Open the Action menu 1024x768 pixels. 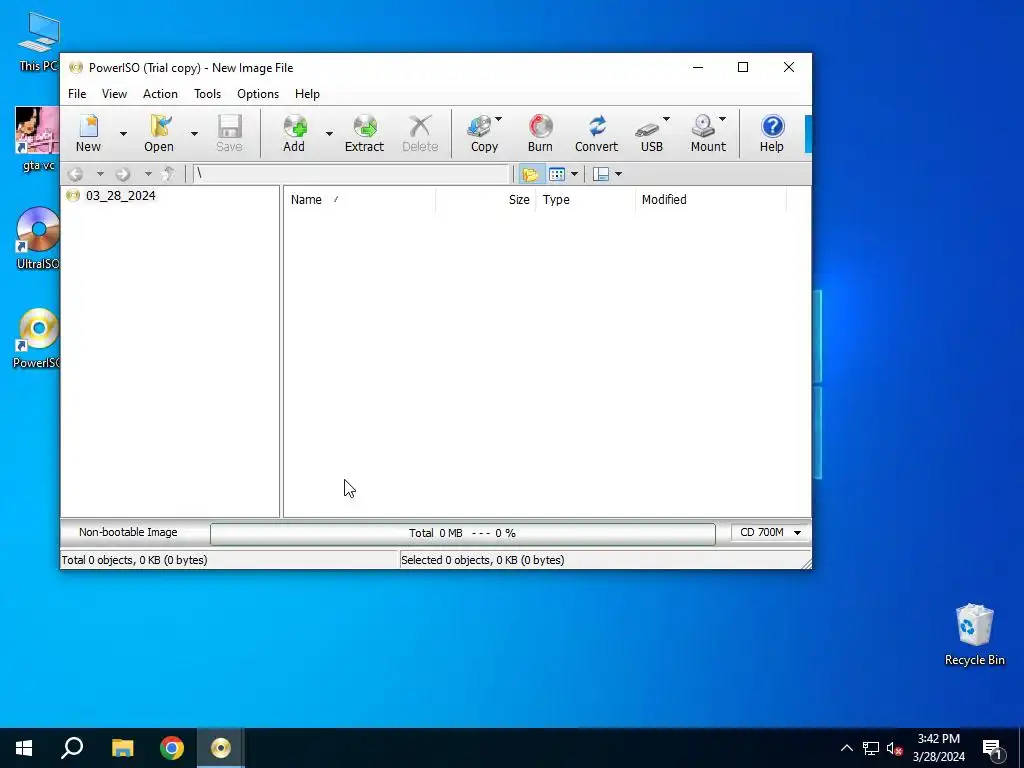(160, 94)
